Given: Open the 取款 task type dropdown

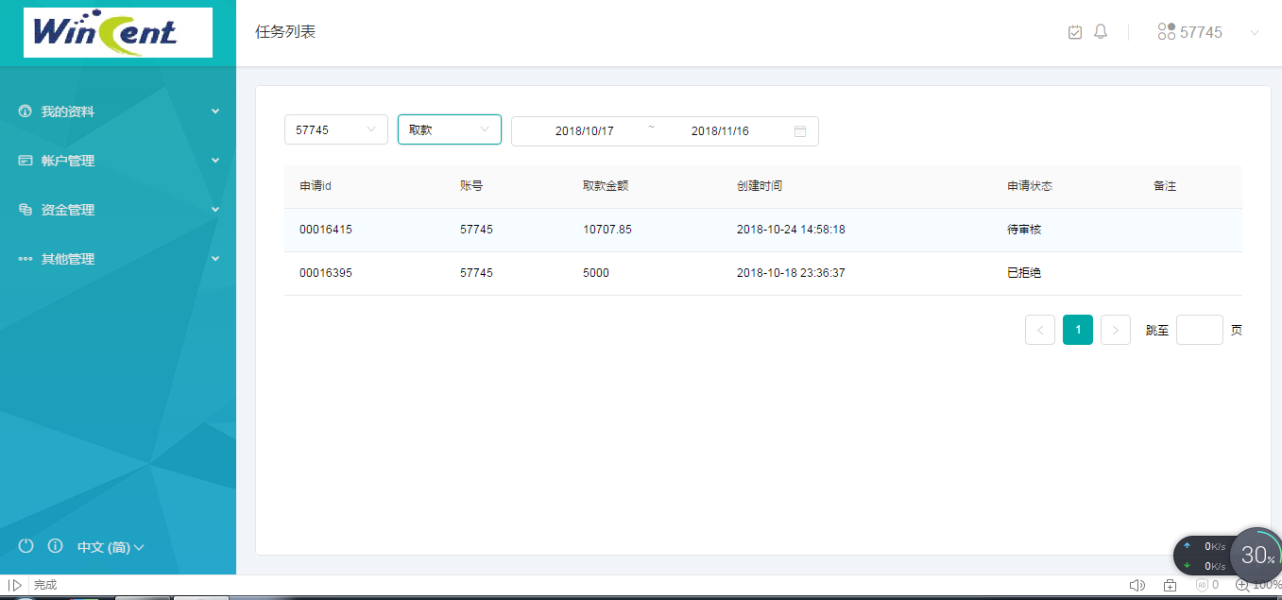Looking at the screenshot, I should click(x=449, y=130).
